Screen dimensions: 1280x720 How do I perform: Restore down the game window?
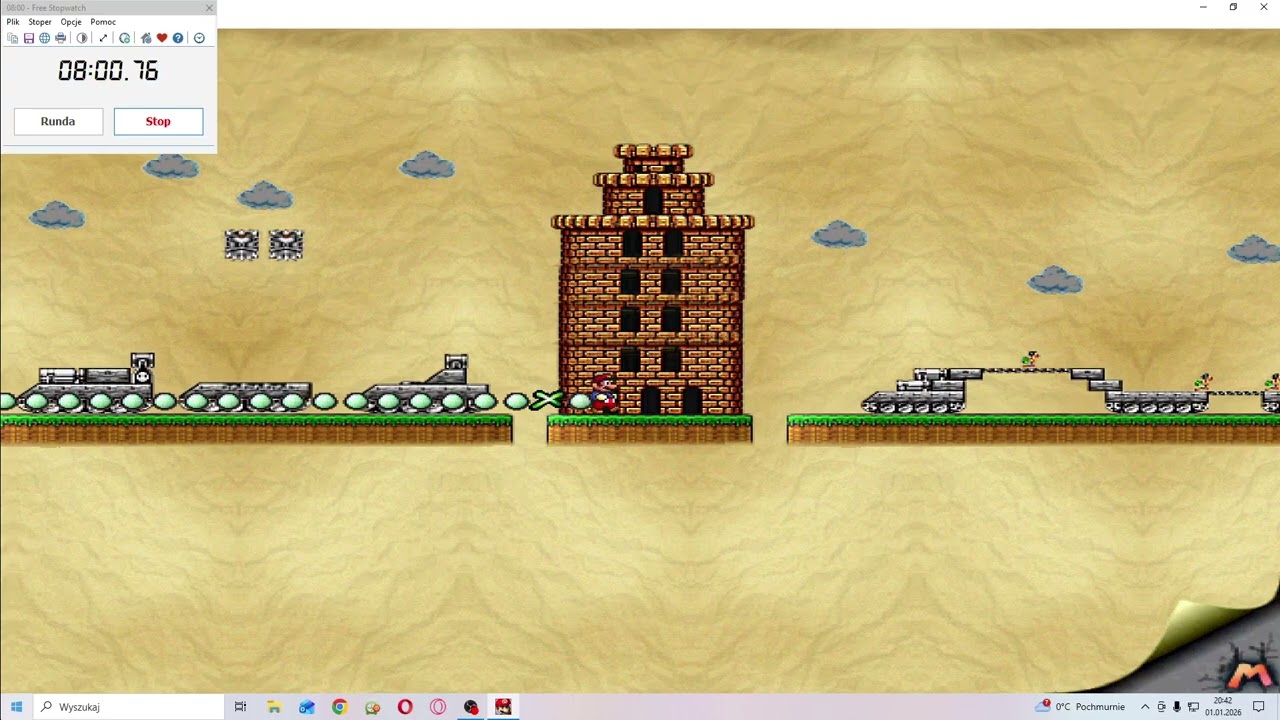pyautogui.click(x=1233, y=7)
